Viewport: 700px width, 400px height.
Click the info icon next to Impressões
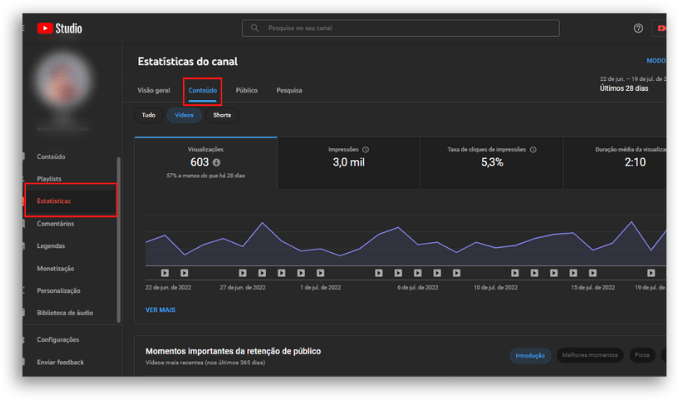pyautogui.click(x=366, y=150)
